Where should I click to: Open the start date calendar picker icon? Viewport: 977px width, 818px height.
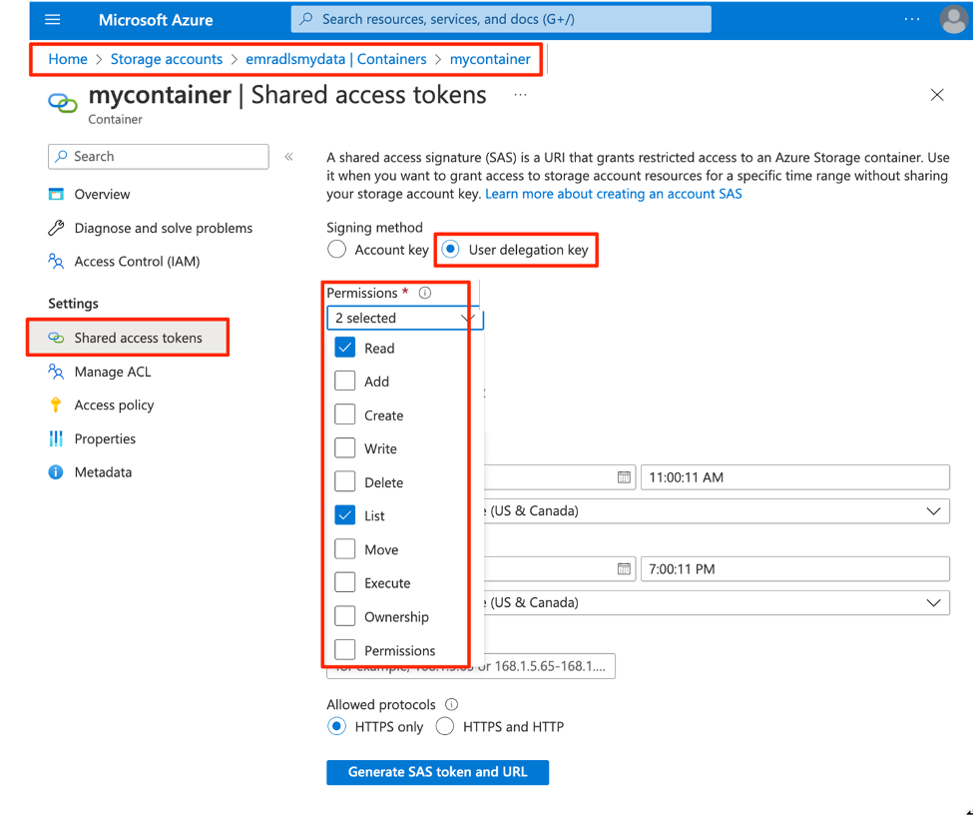(x=624, y=477)
